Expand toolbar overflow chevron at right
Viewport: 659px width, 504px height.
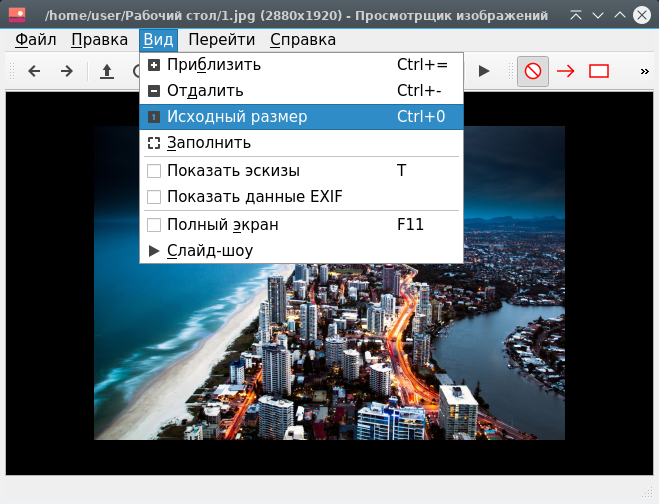pyautogui.click(x=645, y=71)
